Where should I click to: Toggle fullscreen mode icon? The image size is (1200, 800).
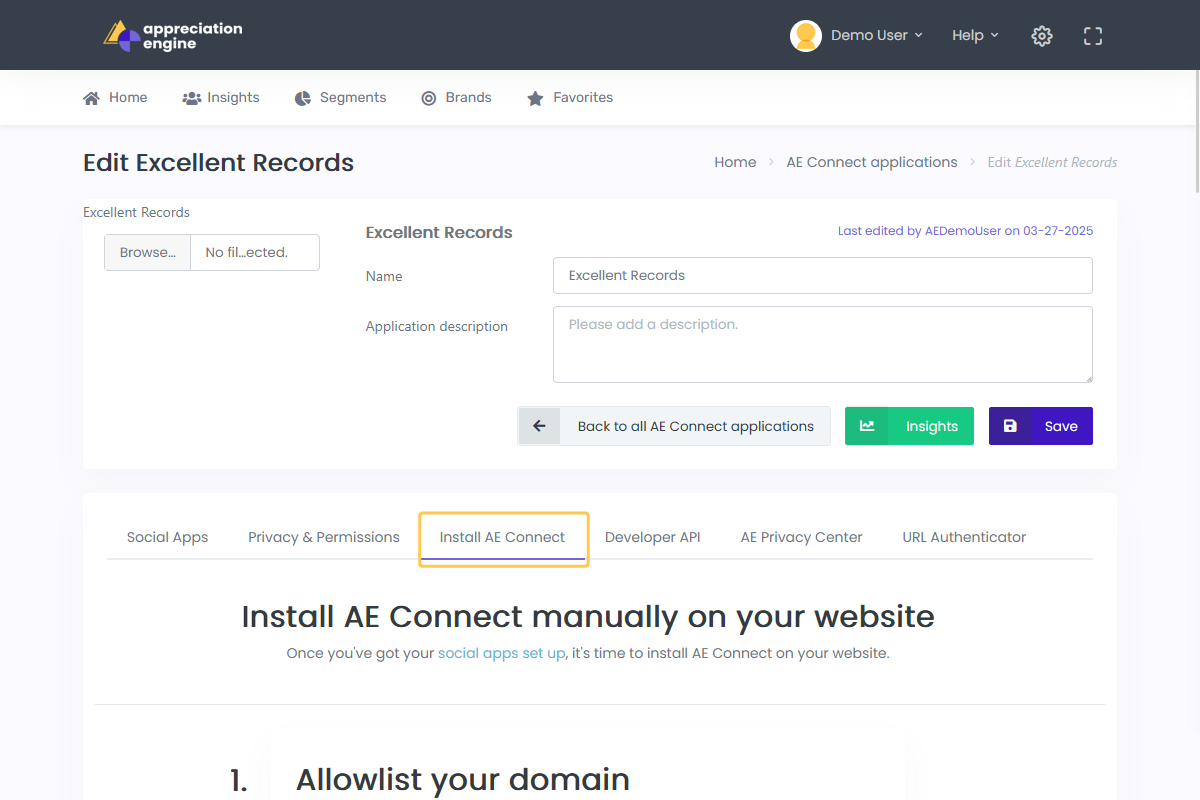(x=1093, y=36)
